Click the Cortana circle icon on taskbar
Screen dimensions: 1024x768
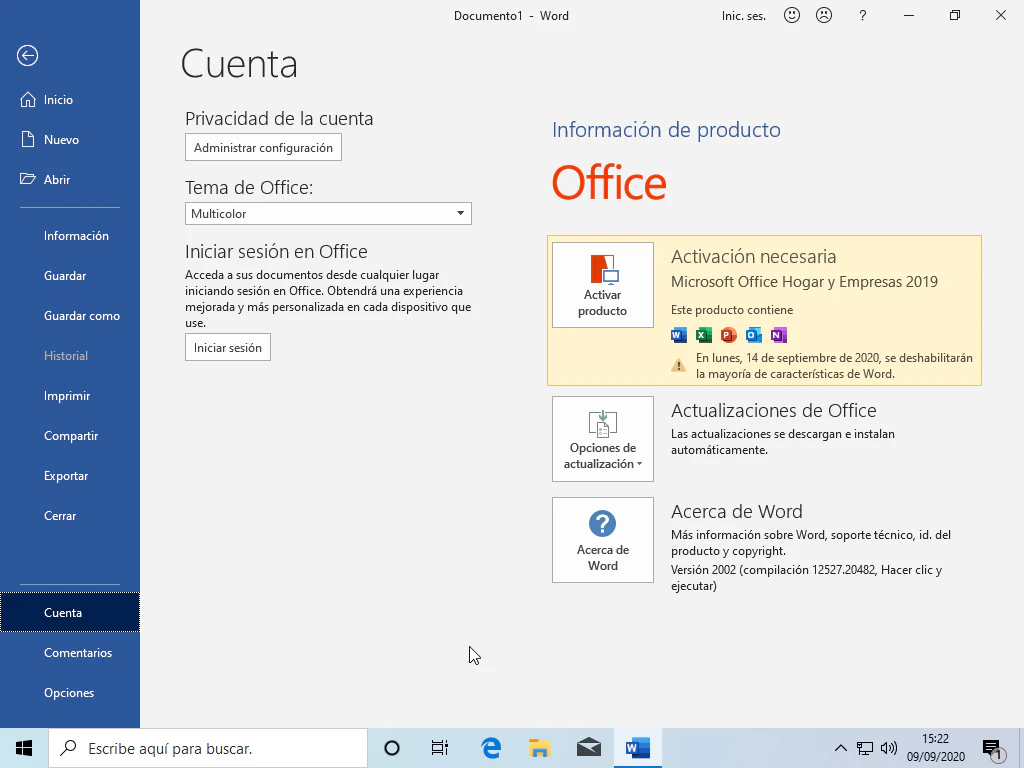(x=392, y=748)
